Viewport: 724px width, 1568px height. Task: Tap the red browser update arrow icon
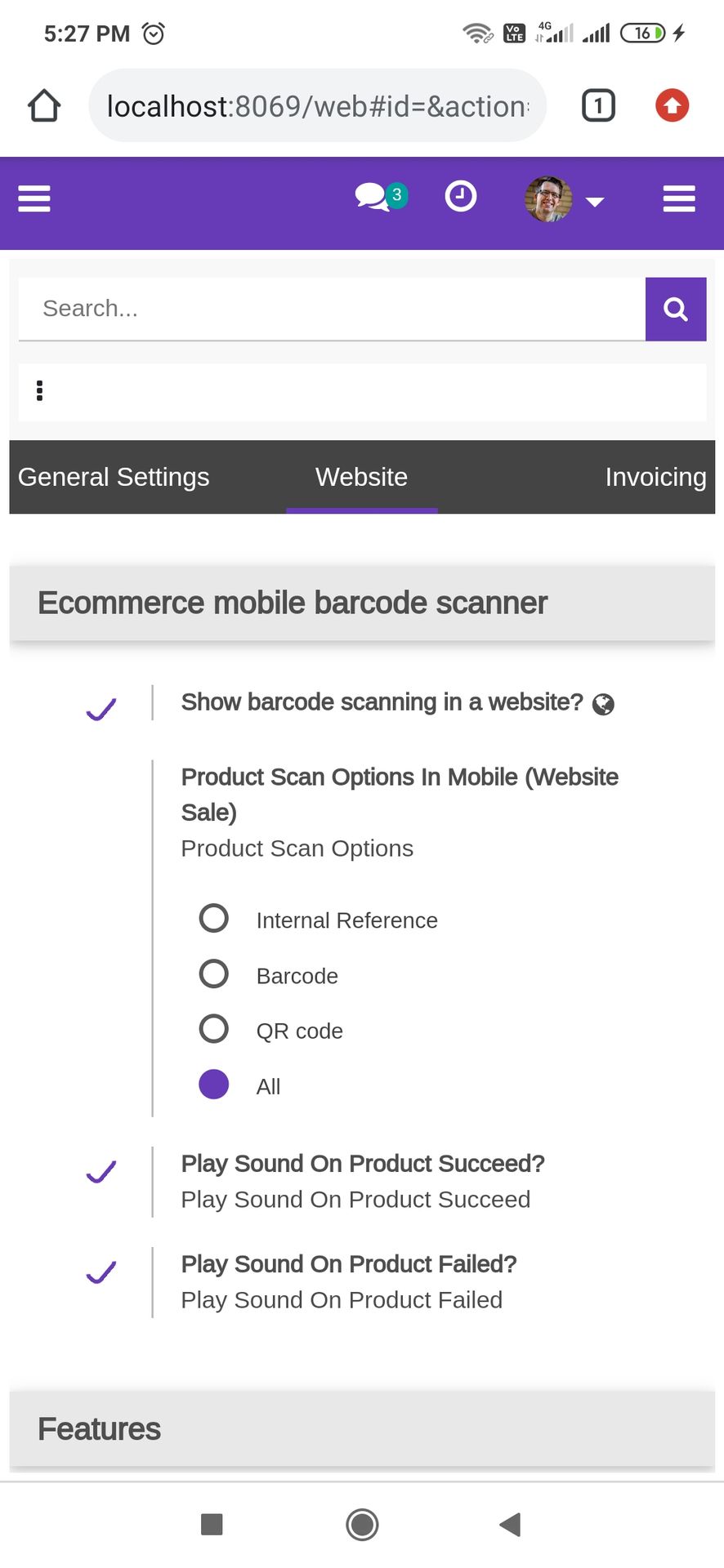(672, 105)
